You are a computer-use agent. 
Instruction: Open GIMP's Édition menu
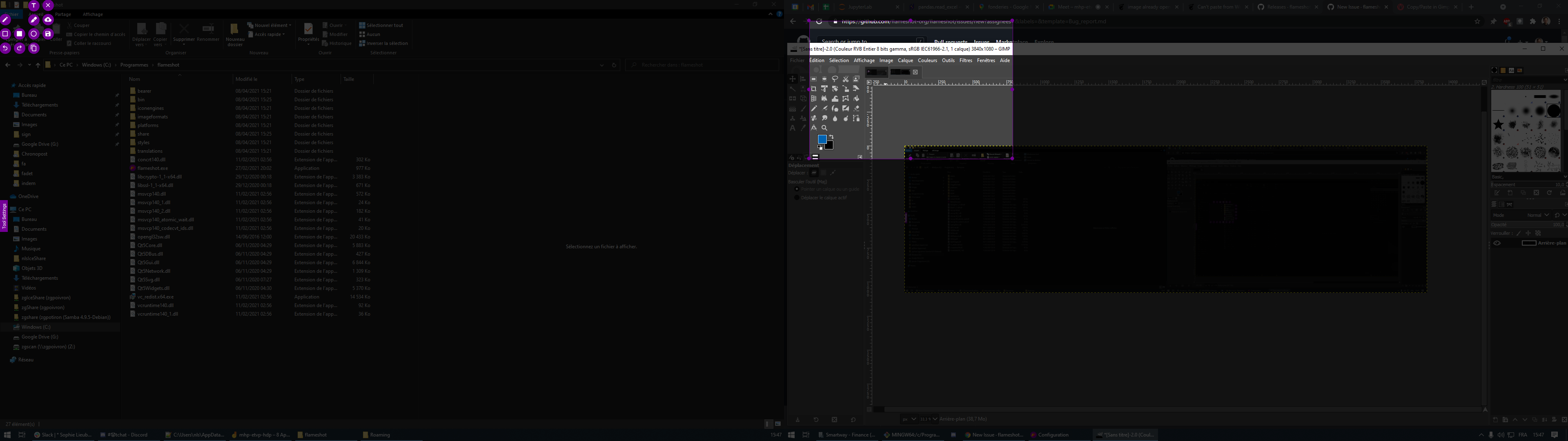816,60
